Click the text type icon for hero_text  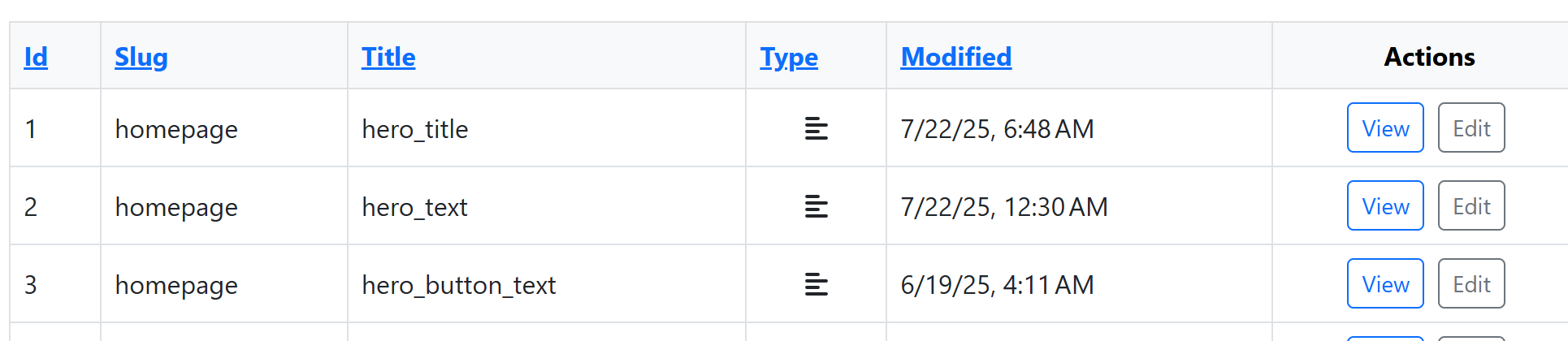coord(816,207)
